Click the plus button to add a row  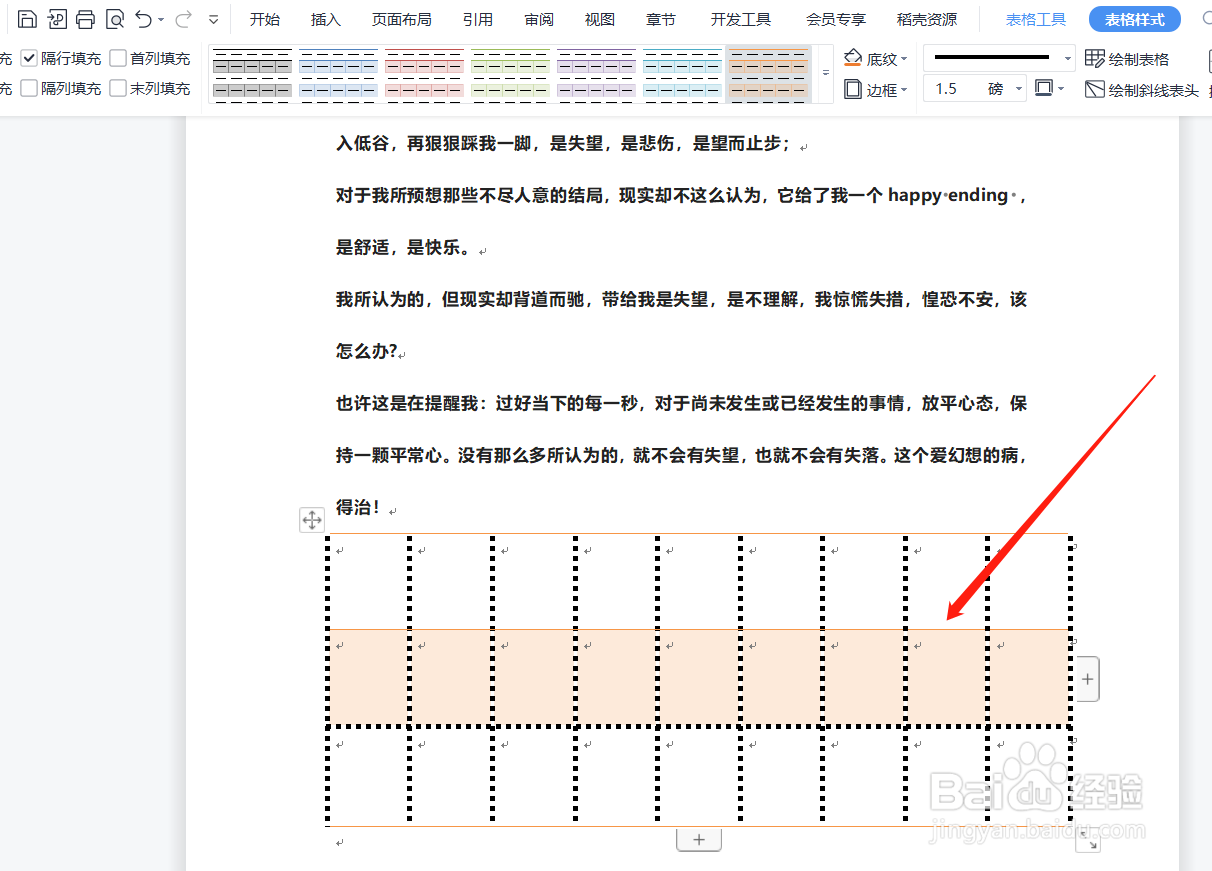[698, 839]
